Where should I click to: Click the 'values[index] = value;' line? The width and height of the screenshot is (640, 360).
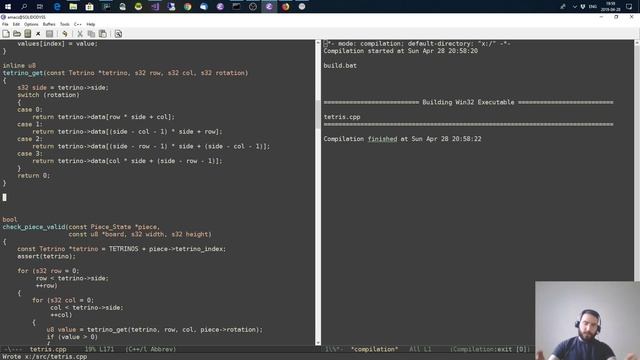(x=57, y=44)
